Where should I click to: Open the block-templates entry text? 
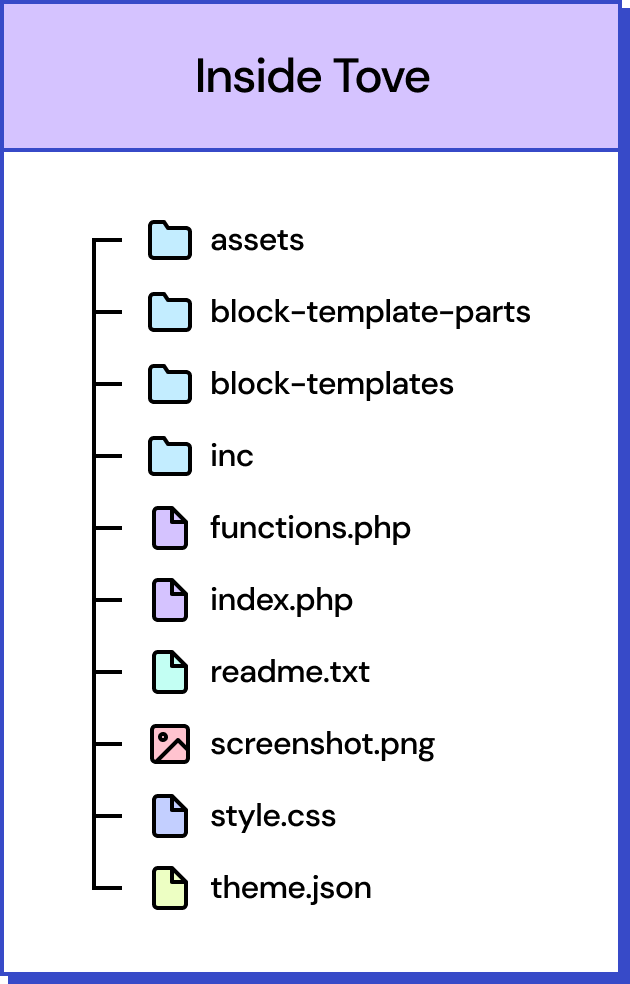coord(332,384)
